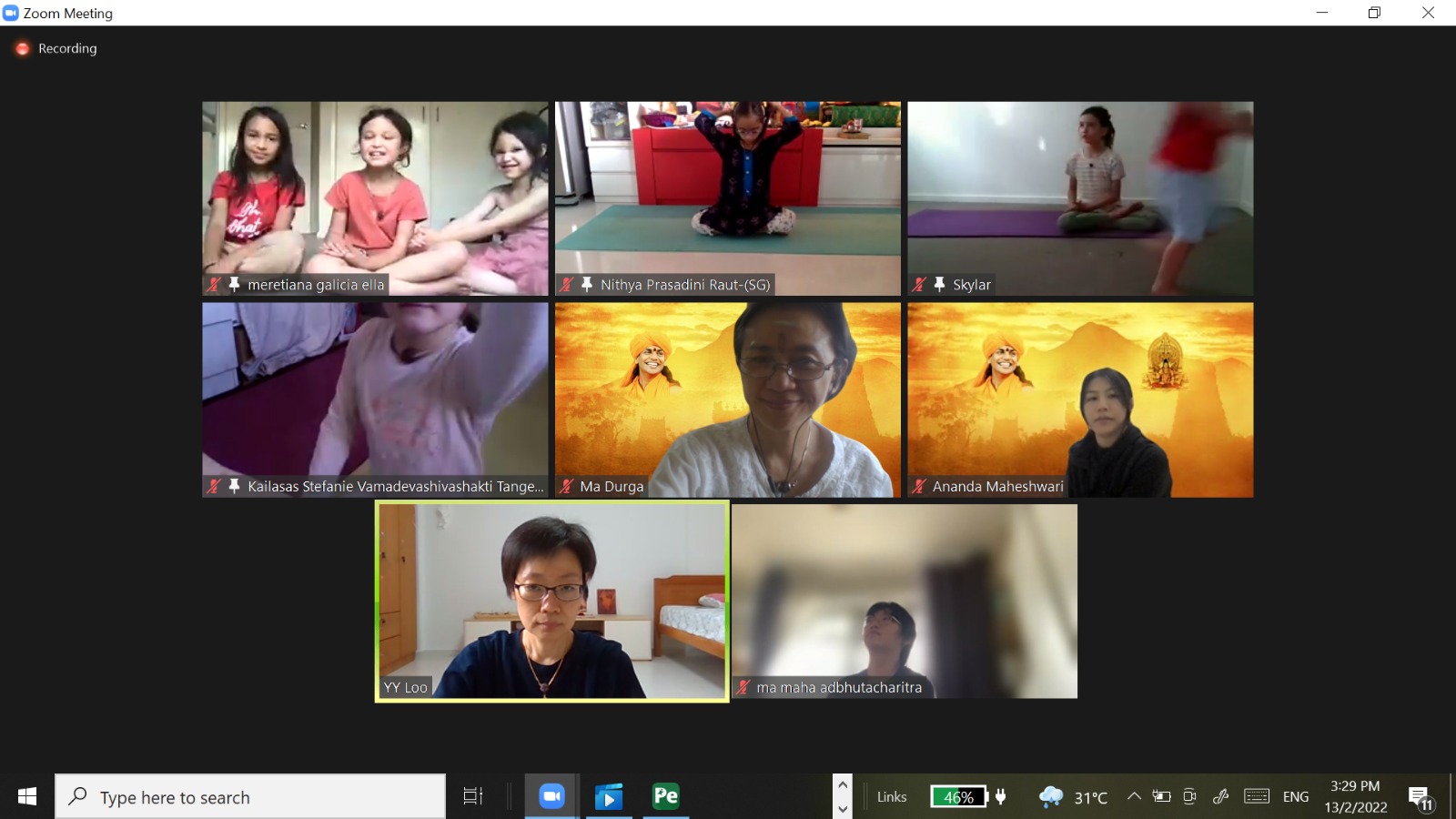Click the pin icon beside Nithya Prasadini Raut

[x=587, y=284]
